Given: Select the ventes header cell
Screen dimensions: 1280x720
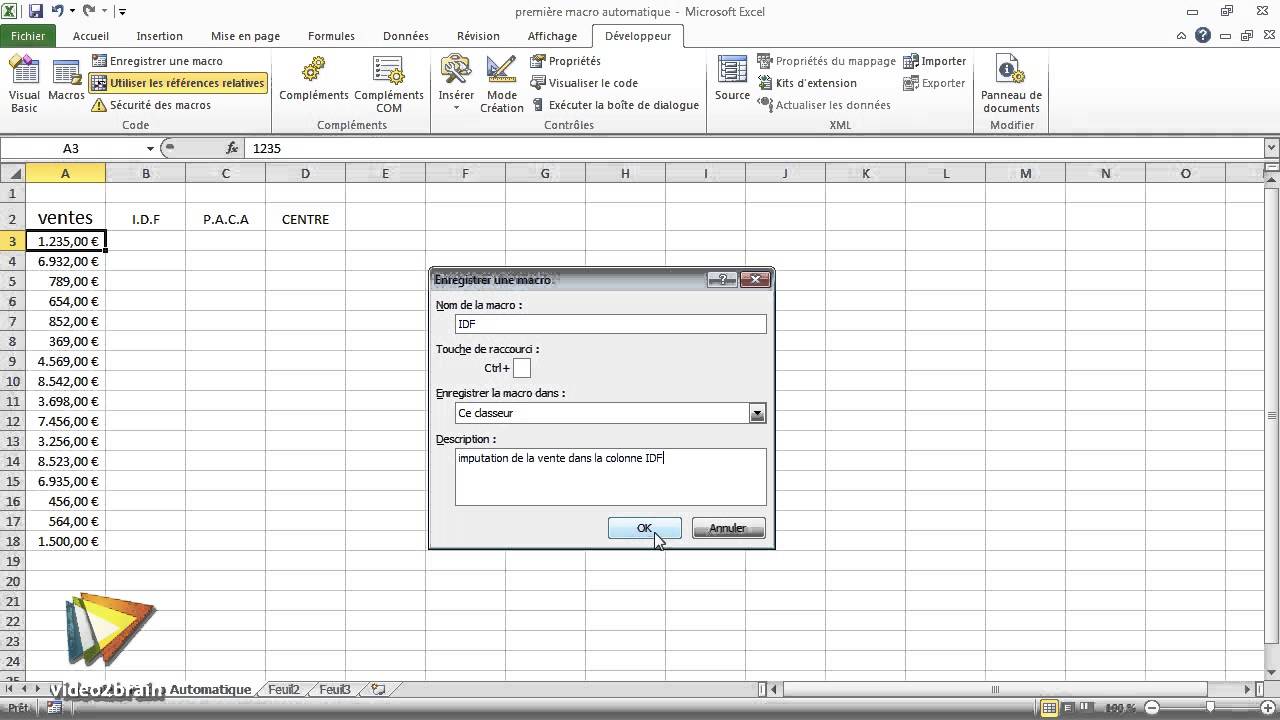Looking at the screenshot, I should tap(65, 217).
